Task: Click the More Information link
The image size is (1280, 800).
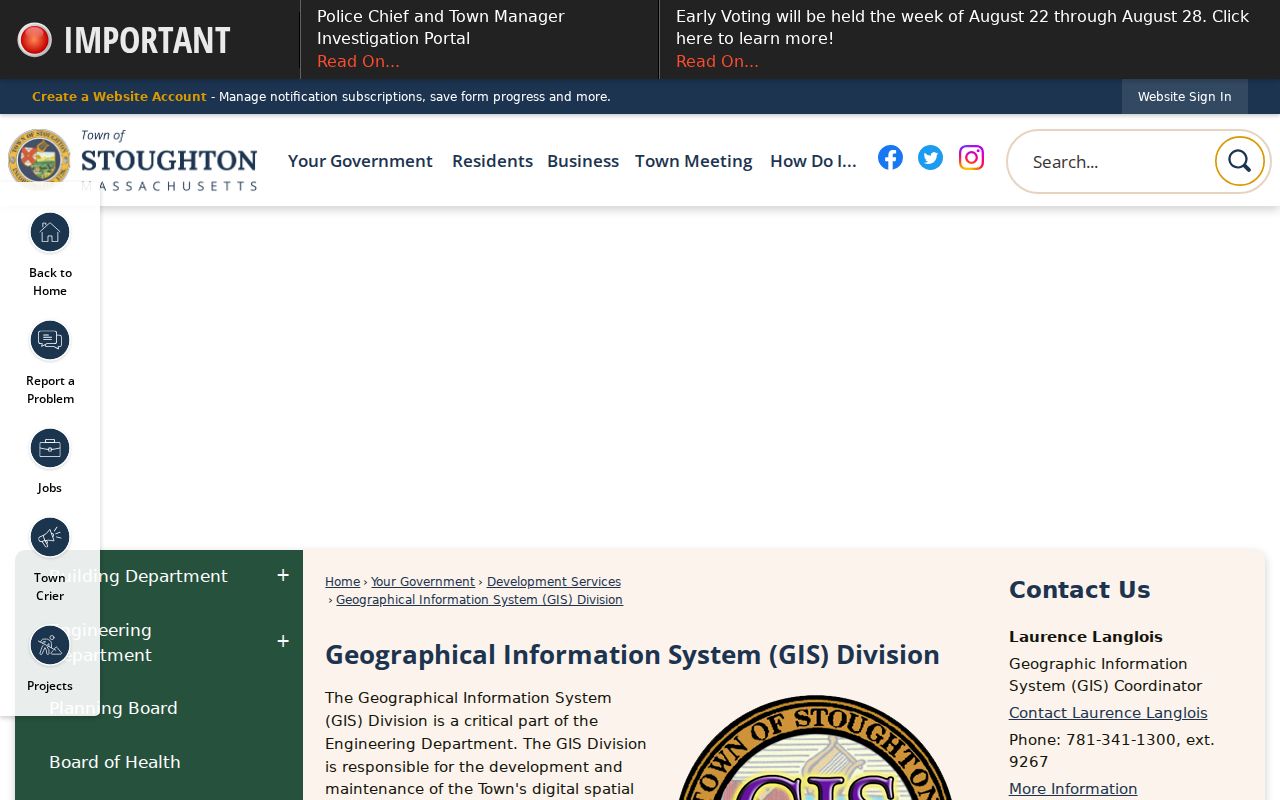Action: click(x=1073, y=789)
